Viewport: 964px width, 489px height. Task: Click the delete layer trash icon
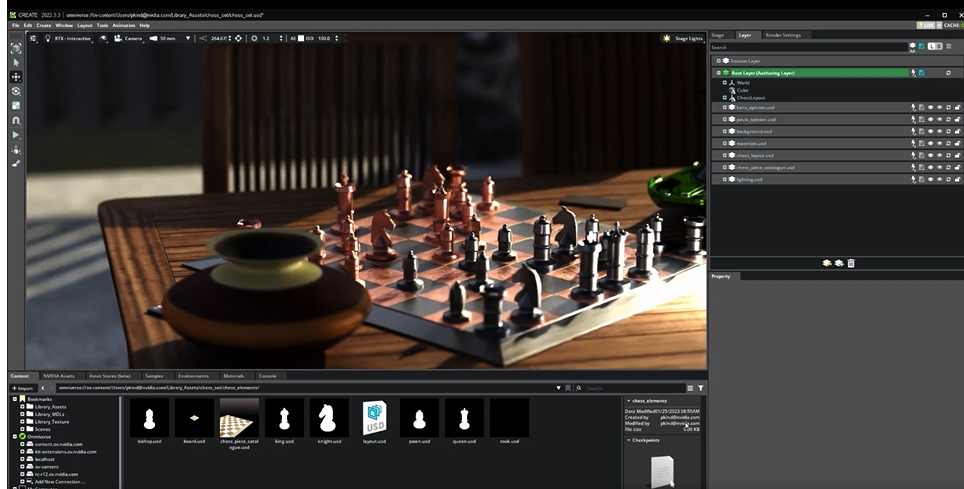click(851, 263)
